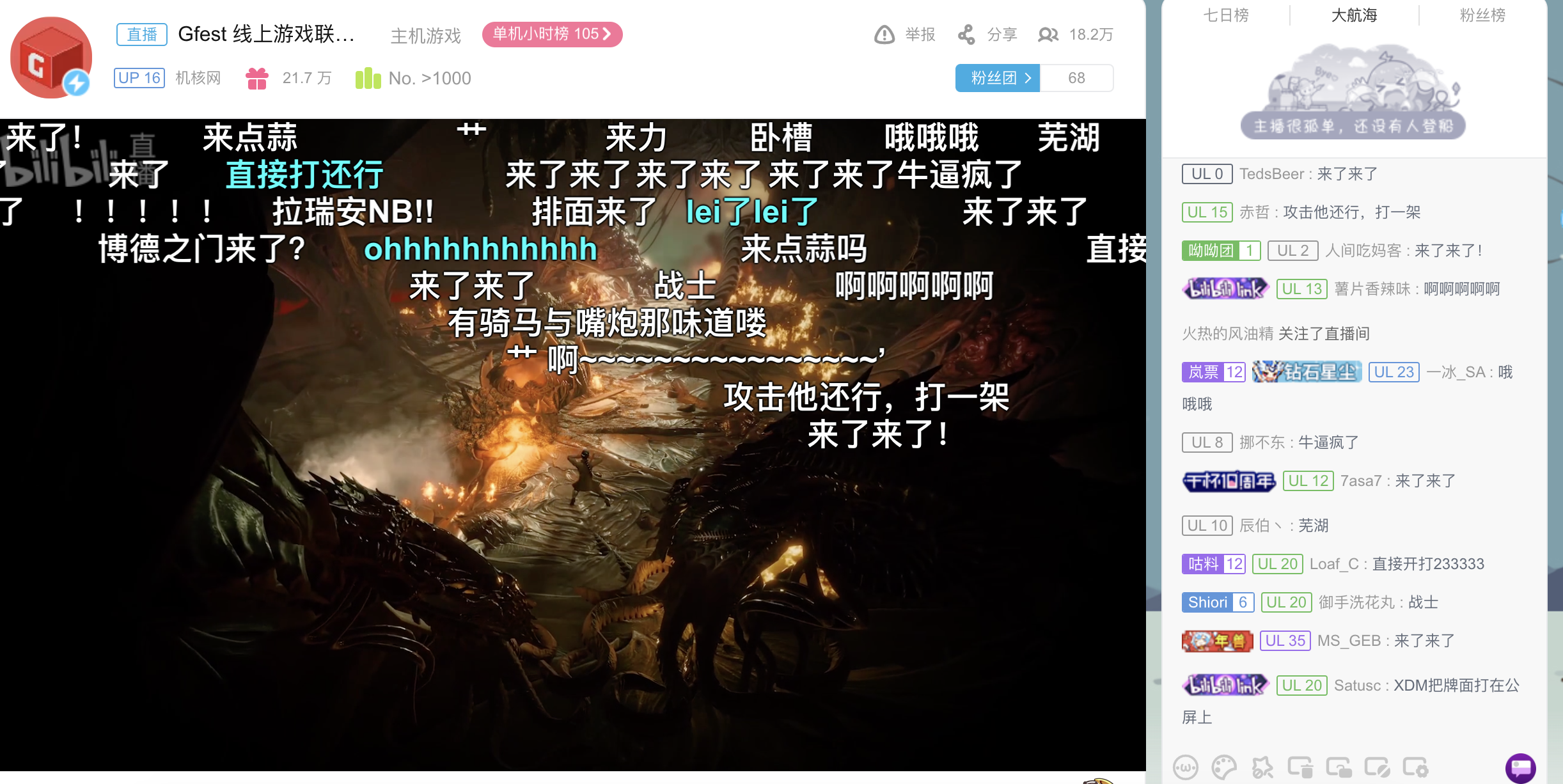Click username 7asa7 in chat
Viewport: 1563px width, 784px height.
click(x=1361, y=481)
